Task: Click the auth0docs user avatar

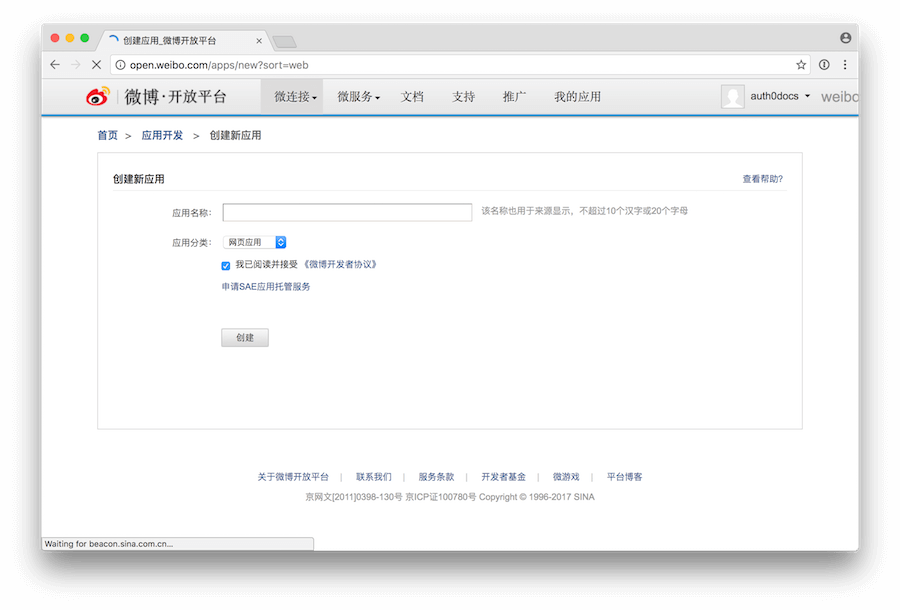Action: [x=733, y=96]
